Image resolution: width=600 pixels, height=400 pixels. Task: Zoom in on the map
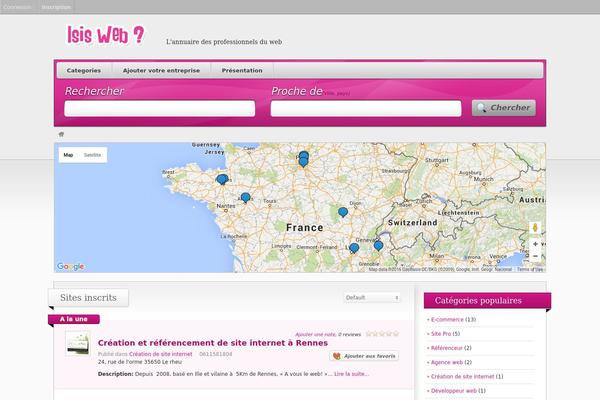535,244
